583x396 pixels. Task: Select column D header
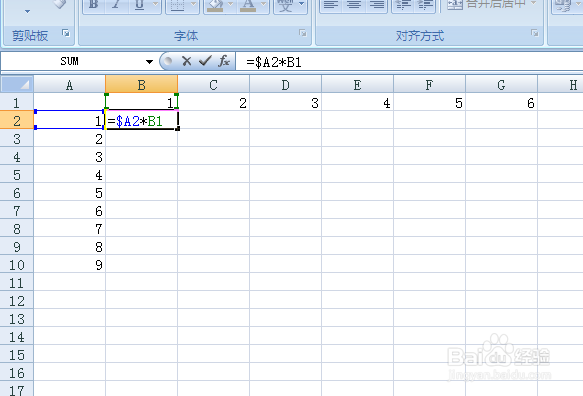pyautogui.click(x=285, y=85)
